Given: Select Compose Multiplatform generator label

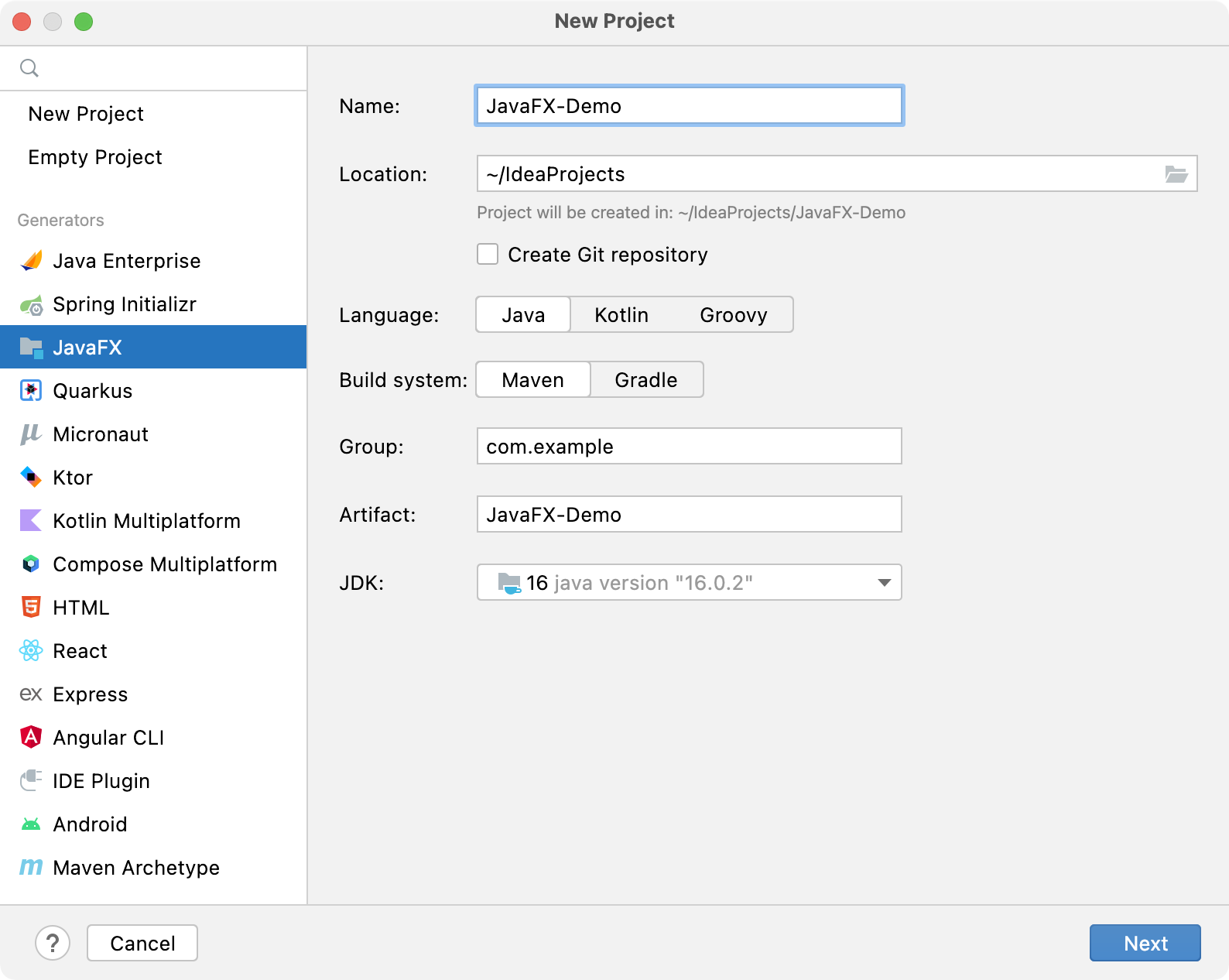Looking at the screenshot, I should point(165,564).
